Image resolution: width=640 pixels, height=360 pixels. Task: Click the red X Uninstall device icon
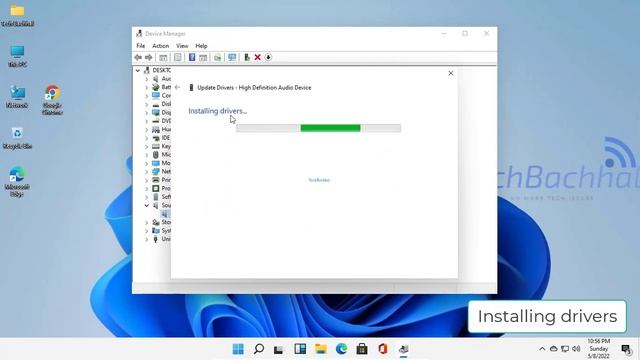[258, 58]
